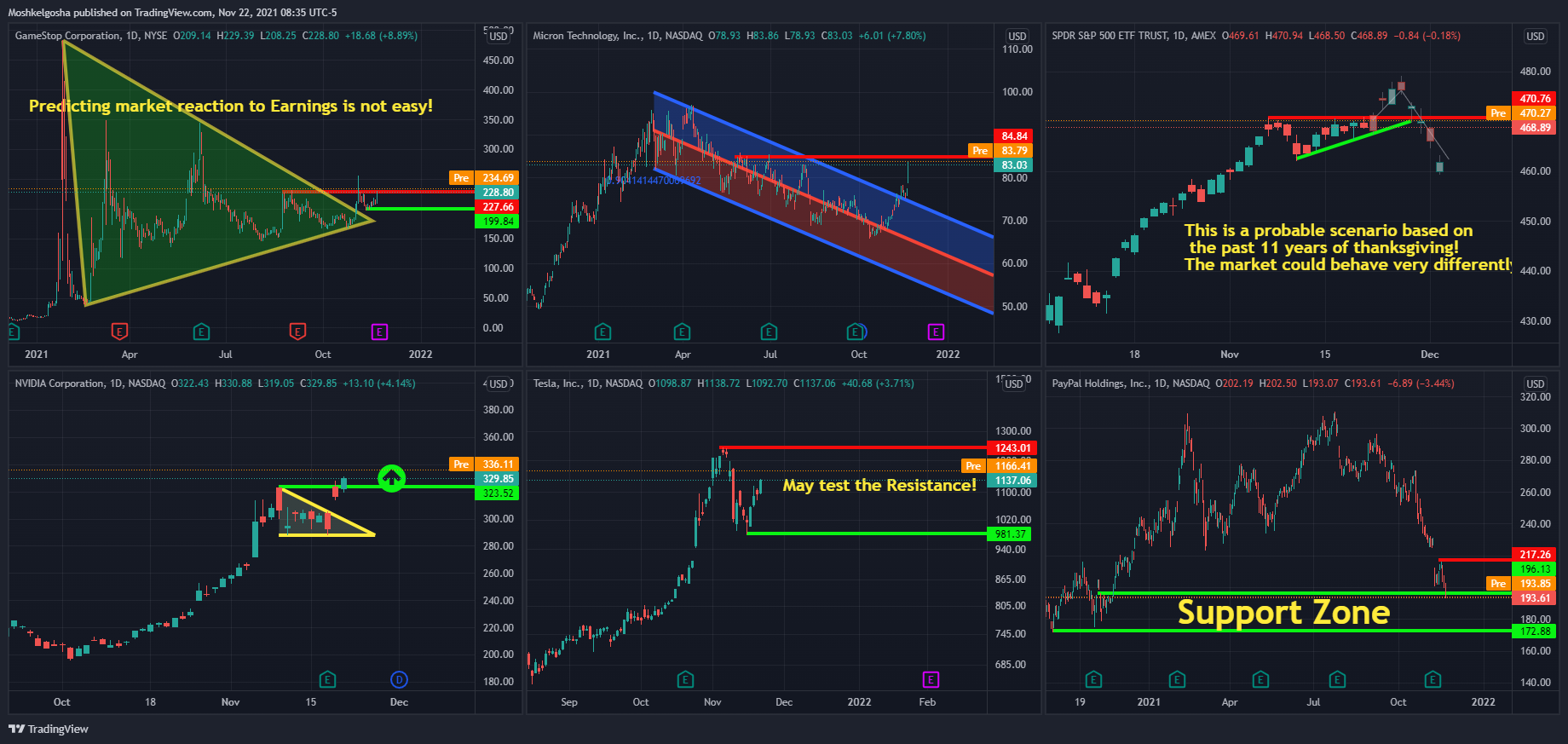Select 'probable scenario' thanksgiving note on SPDR chart

(1347, 247)
